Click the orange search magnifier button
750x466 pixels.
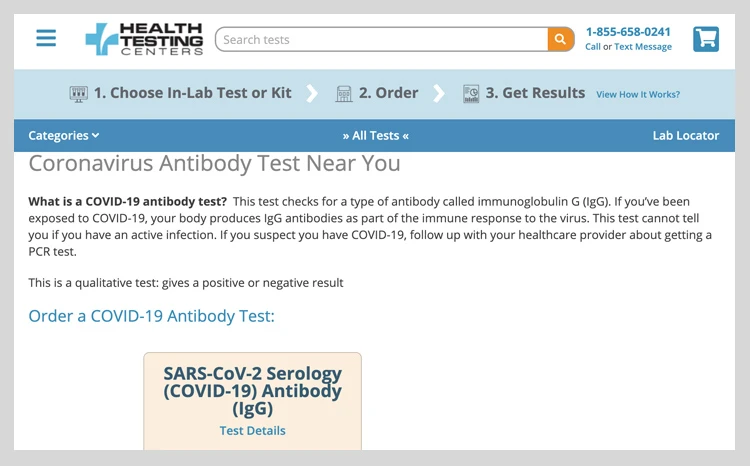pyautogui.click(x=561, y=40)
